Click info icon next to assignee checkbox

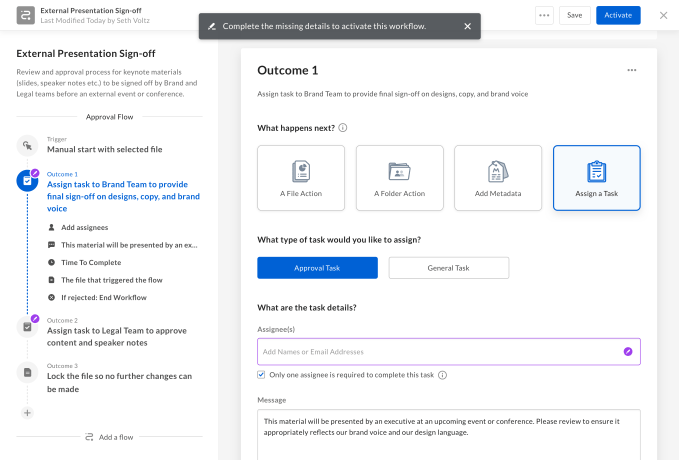[x=442, y=376]
